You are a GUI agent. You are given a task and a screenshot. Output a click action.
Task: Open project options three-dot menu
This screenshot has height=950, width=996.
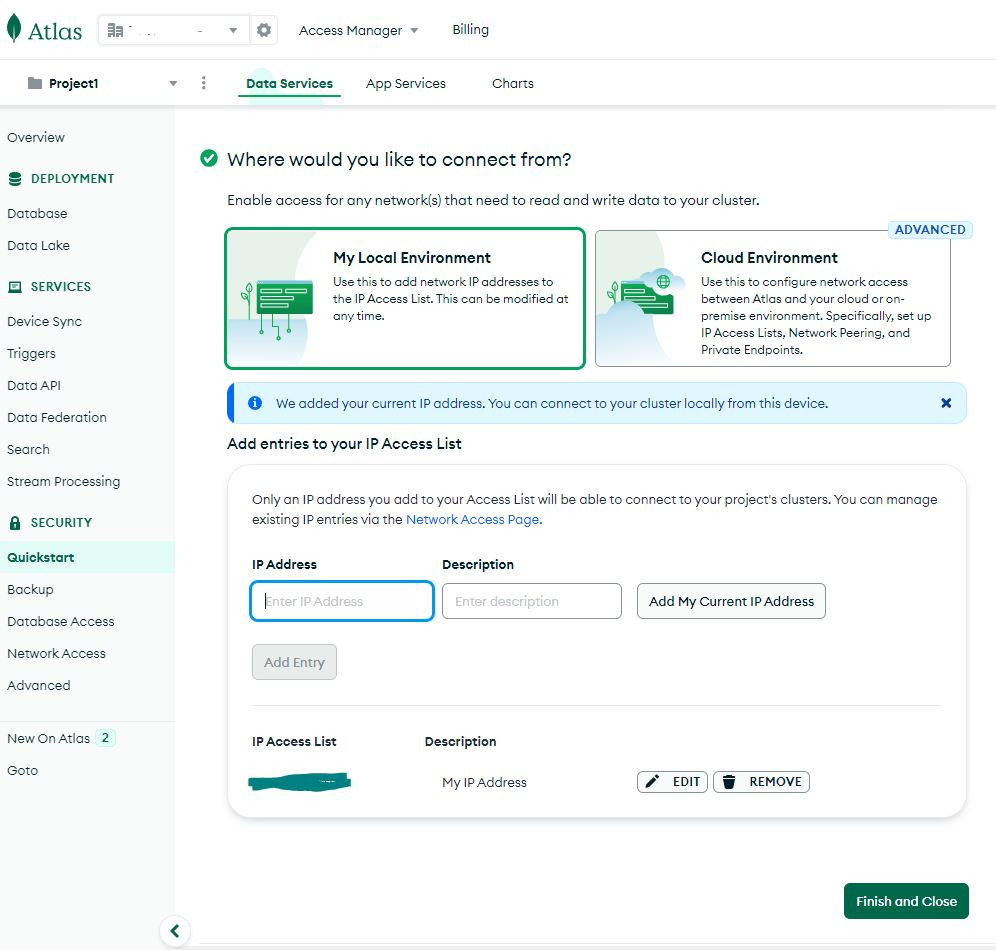click(x=203, y=83)
